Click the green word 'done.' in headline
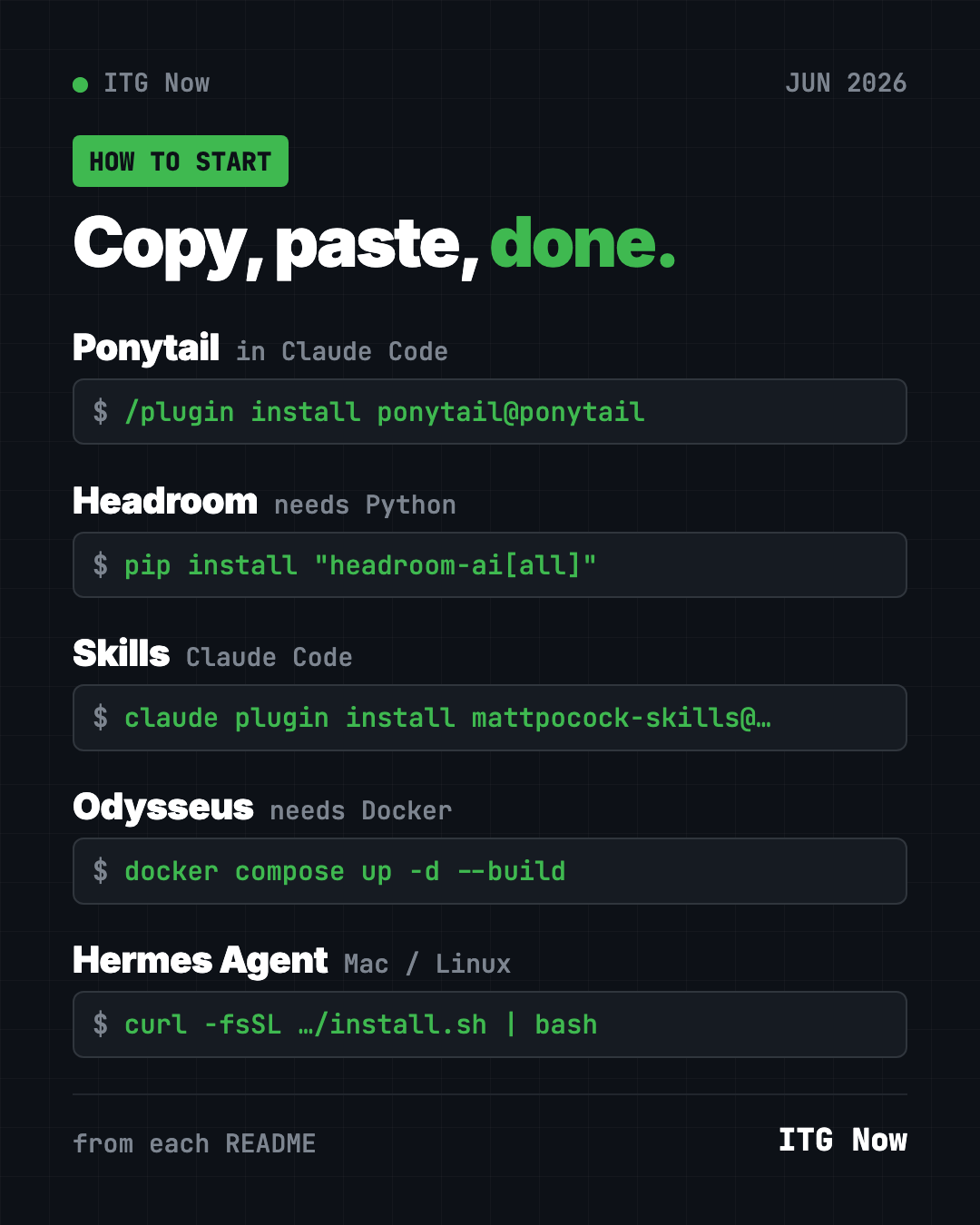Screen dimensions: 980x1225 583,243
